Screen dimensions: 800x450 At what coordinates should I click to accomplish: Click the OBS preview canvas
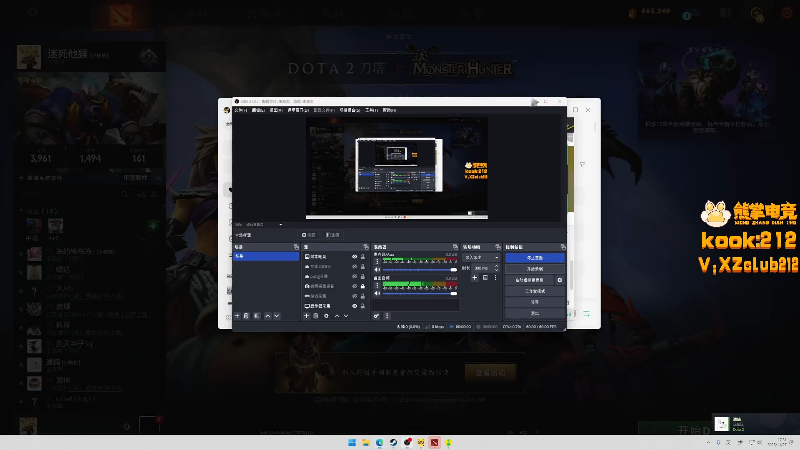[396, 168]
